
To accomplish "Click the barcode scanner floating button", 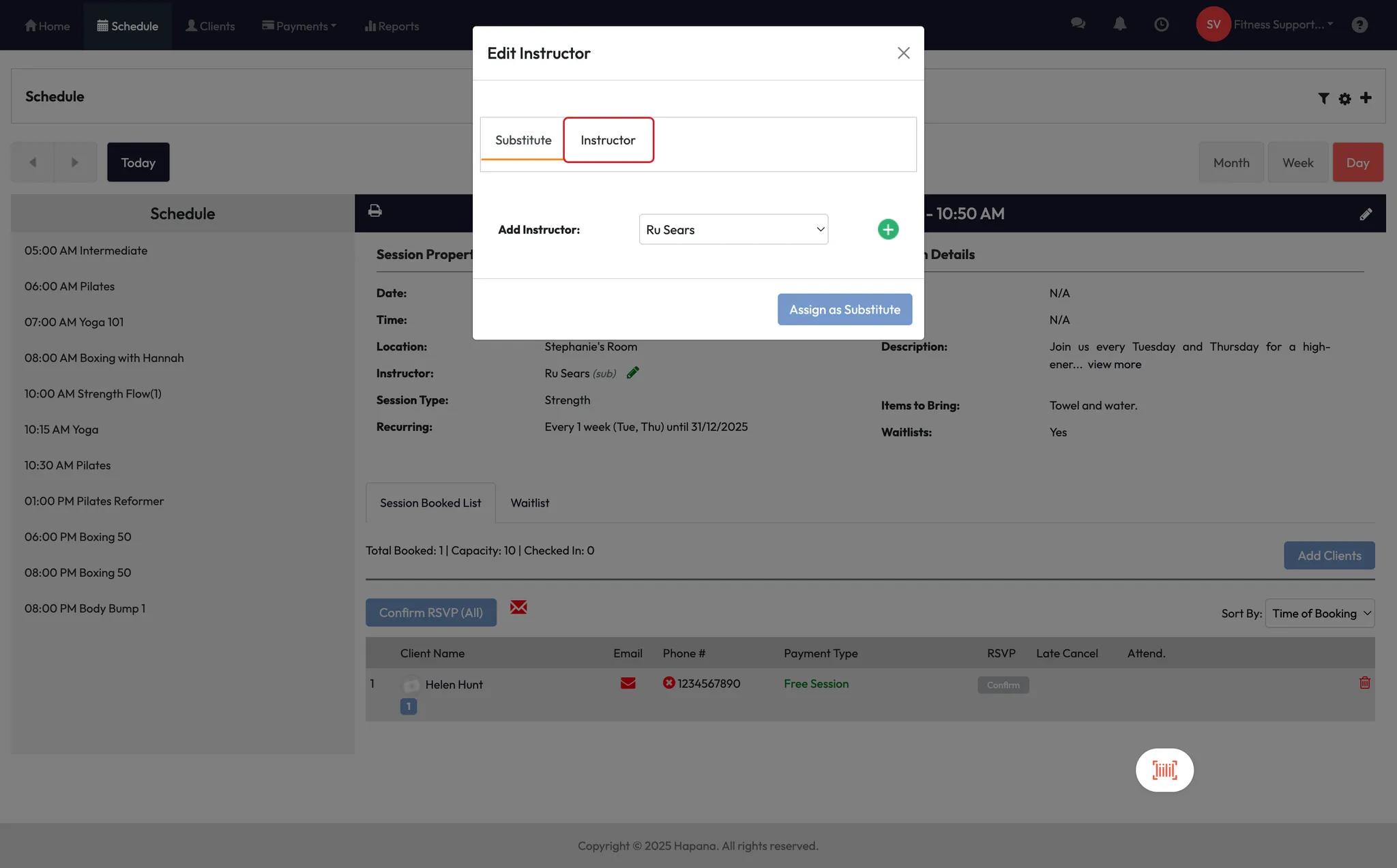I will (x=1164, y=770).
